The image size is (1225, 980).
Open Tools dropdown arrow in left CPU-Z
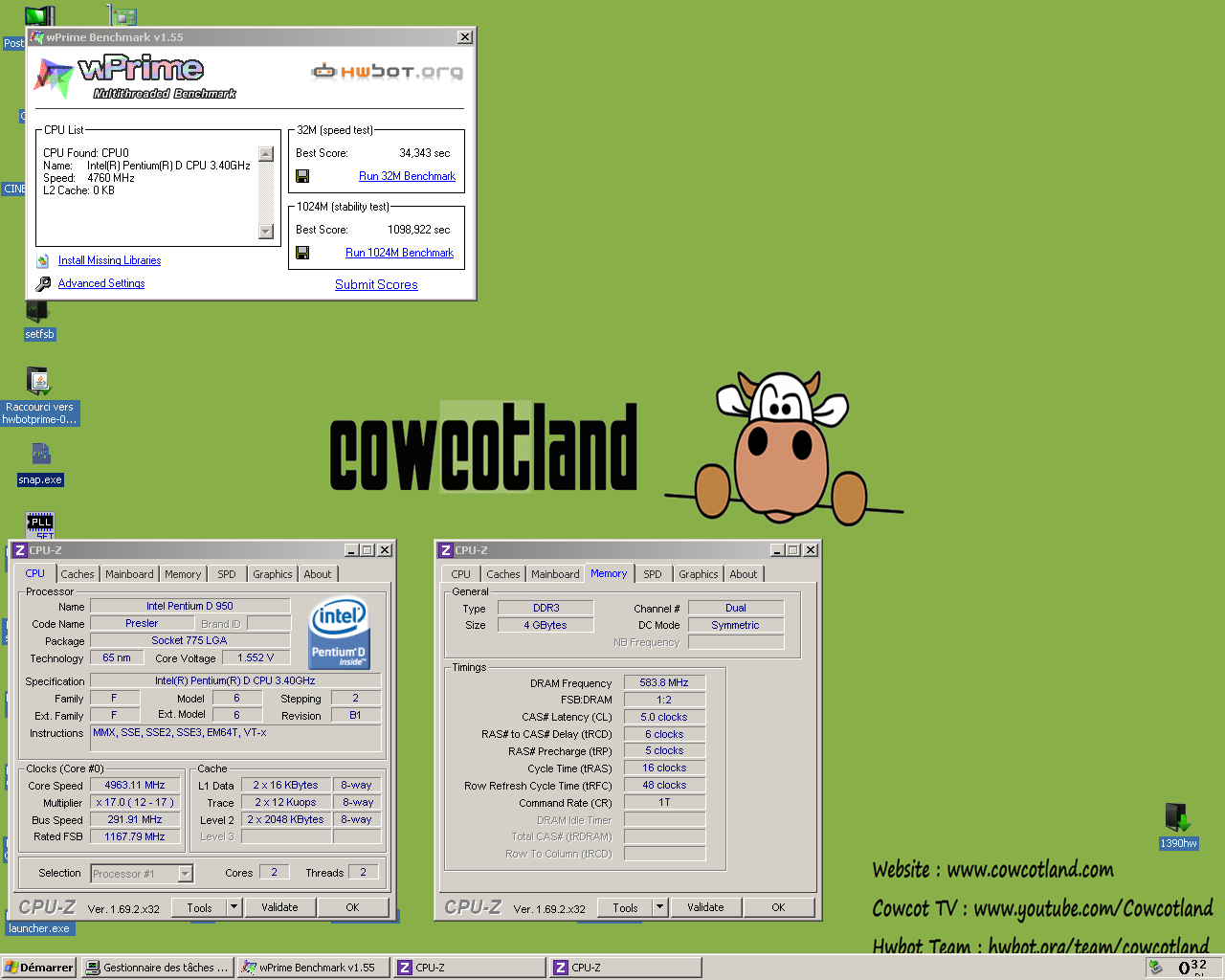click(234, 907)
